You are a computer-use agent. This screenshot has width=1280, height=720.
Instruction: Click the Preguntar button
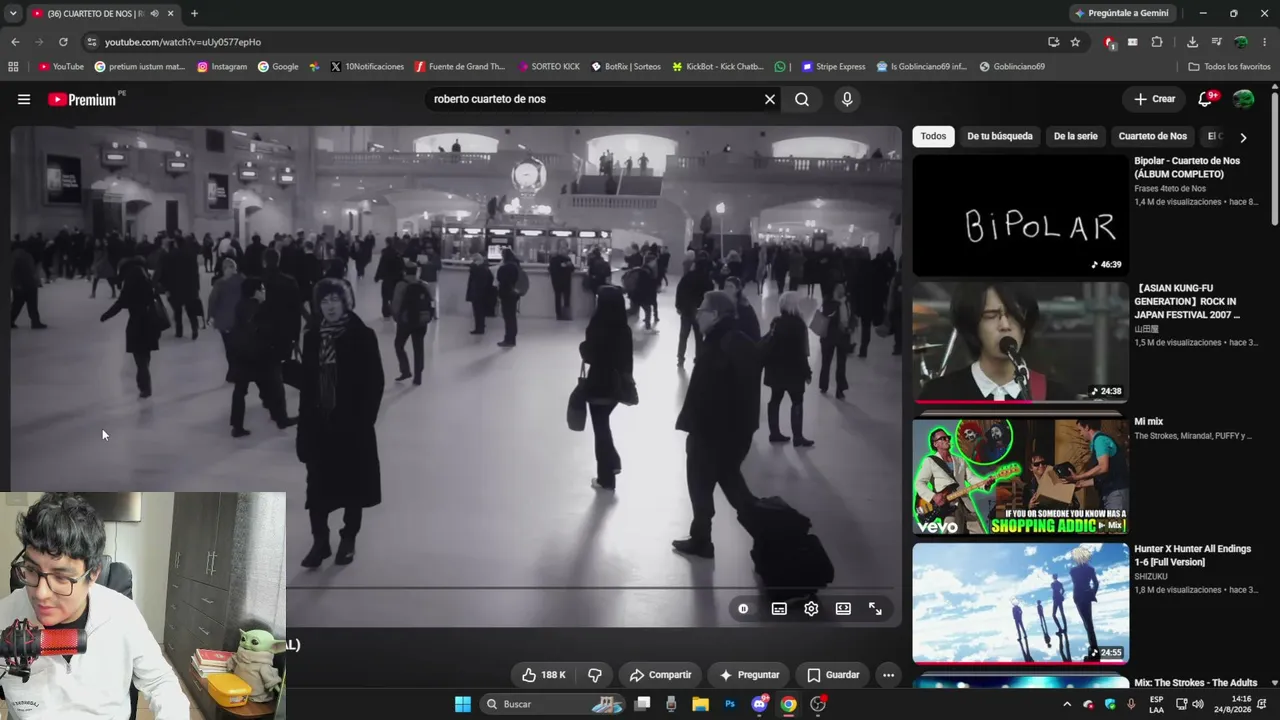749,675
